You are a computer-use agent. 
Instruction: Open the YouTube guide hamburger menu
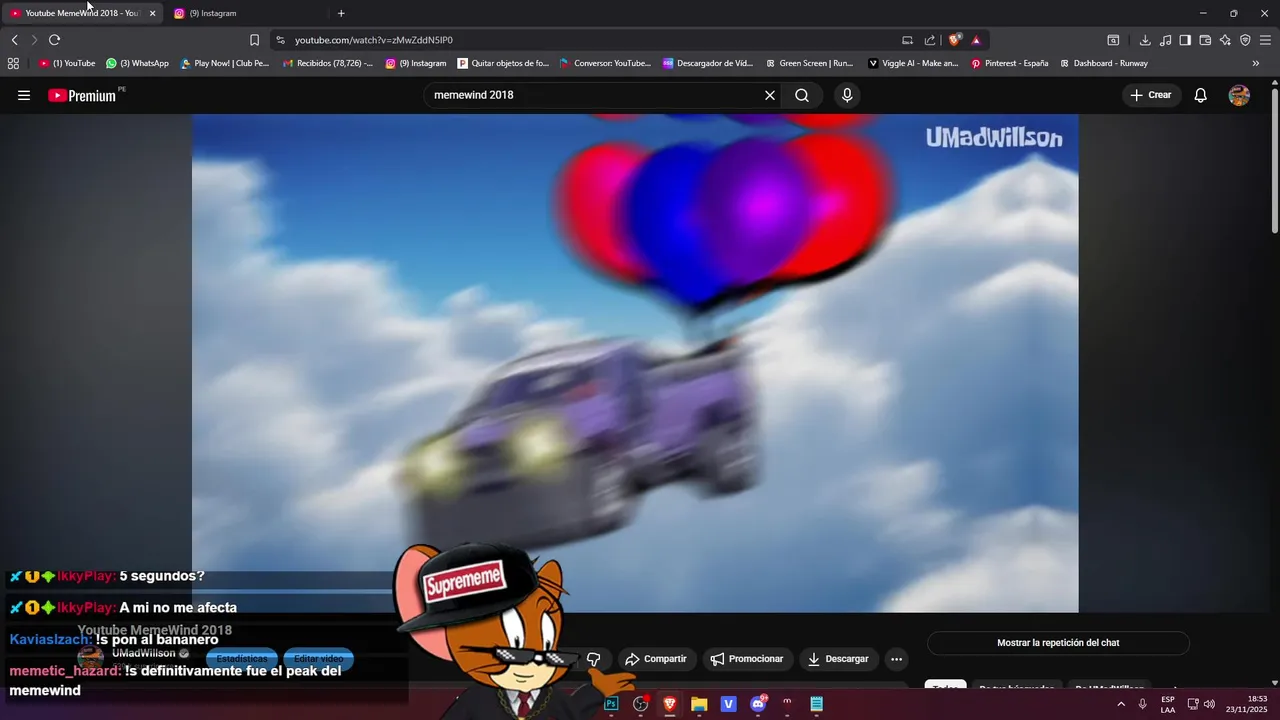point(24,95)
